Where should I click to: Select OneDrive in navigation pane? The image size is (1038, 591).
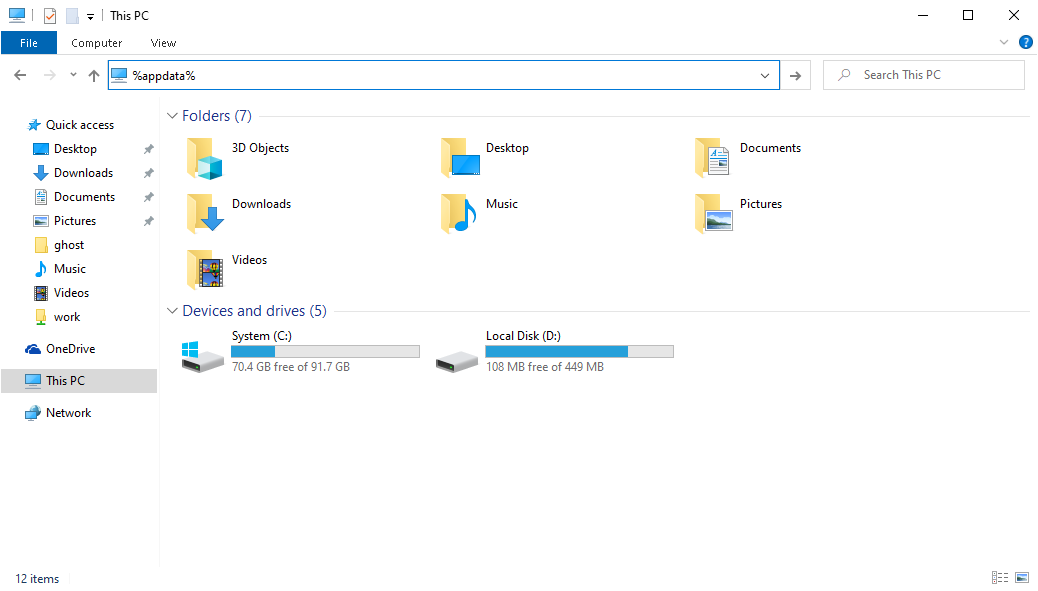(70, 349)
